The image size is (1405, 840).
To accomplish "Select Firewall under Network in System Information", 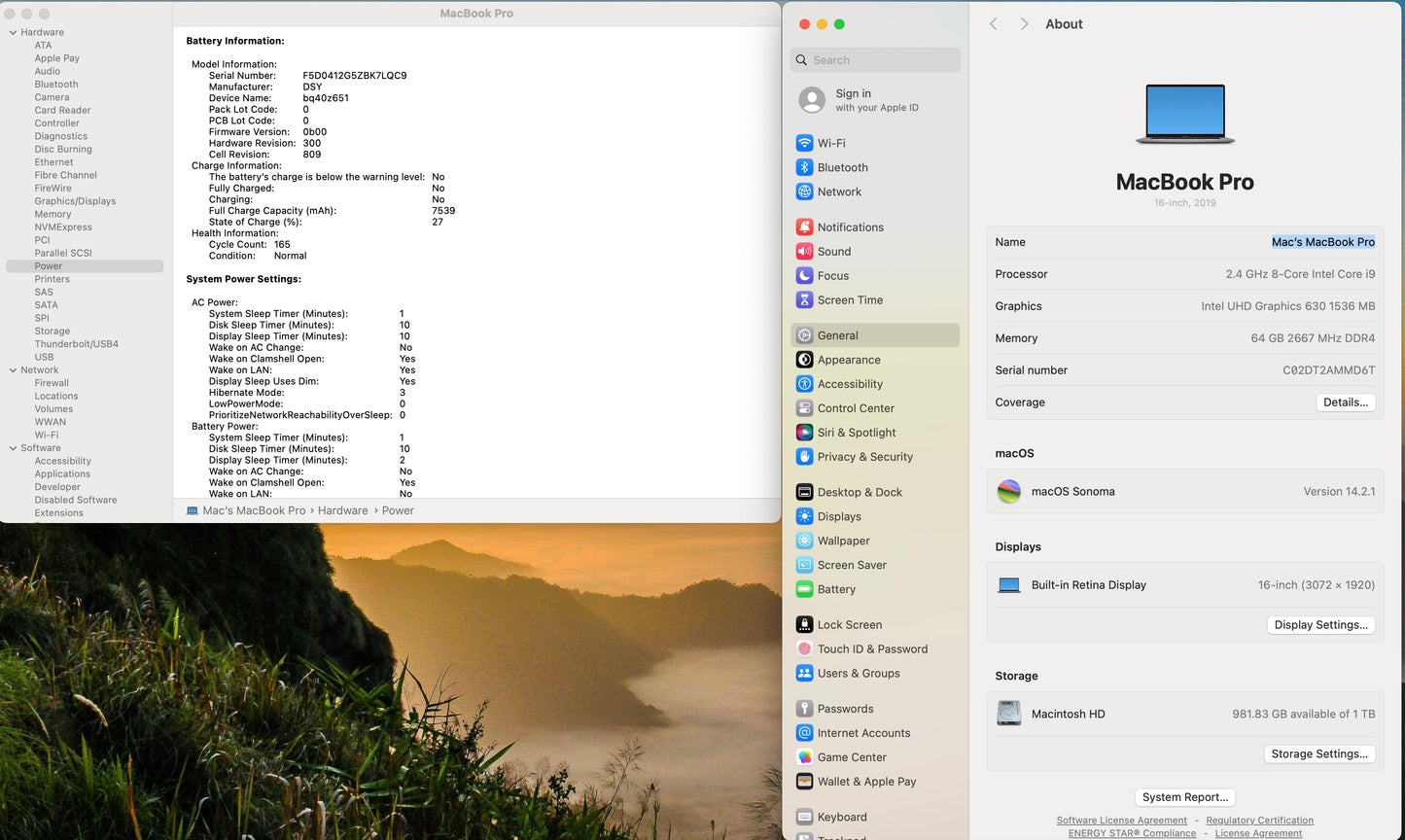I will pos(52,383).
